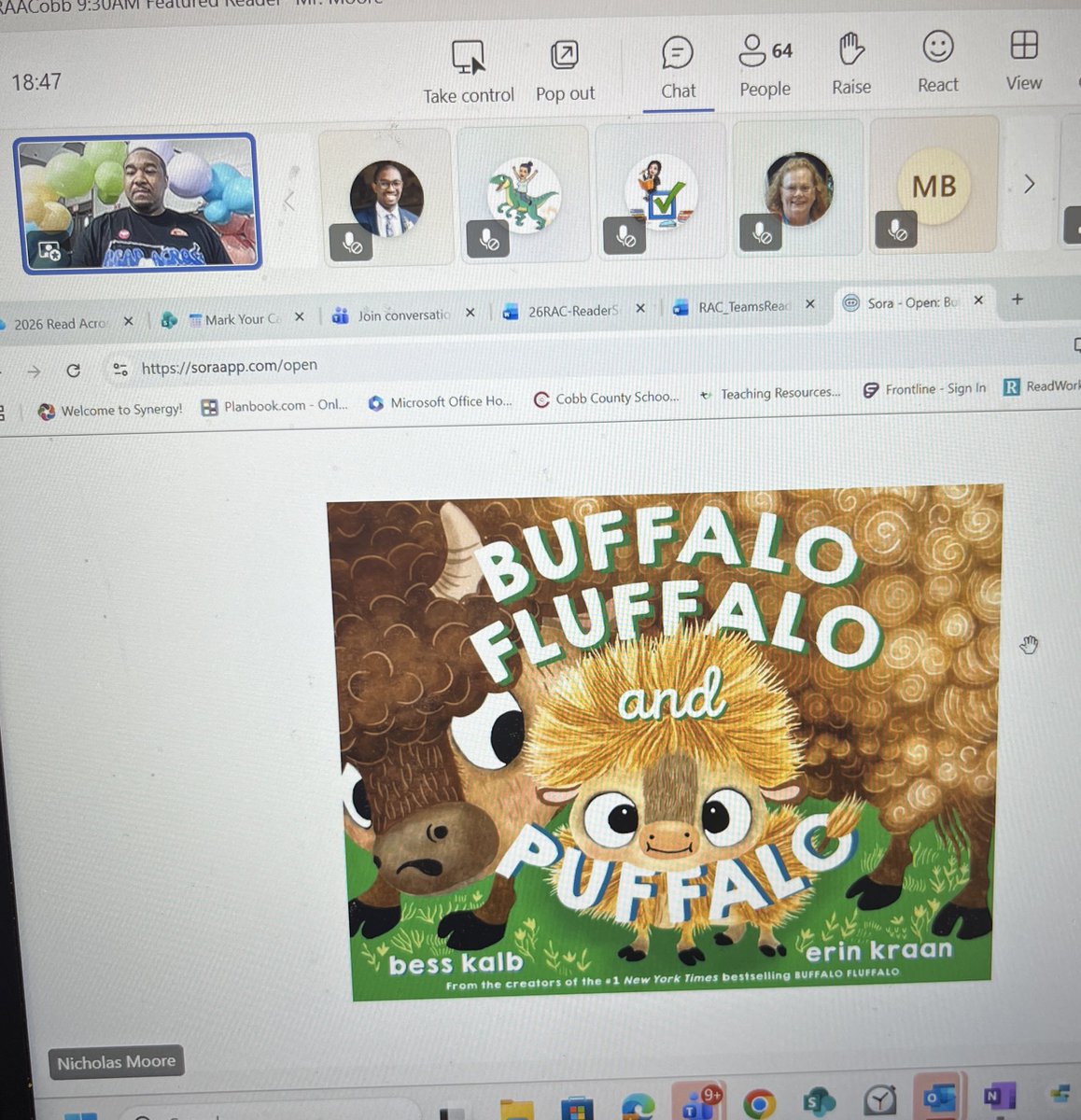Select the participant with the woman's photo
The height and width of the screenshot is (1120, 1081).
pyautogui.click(x=797, y=188)
